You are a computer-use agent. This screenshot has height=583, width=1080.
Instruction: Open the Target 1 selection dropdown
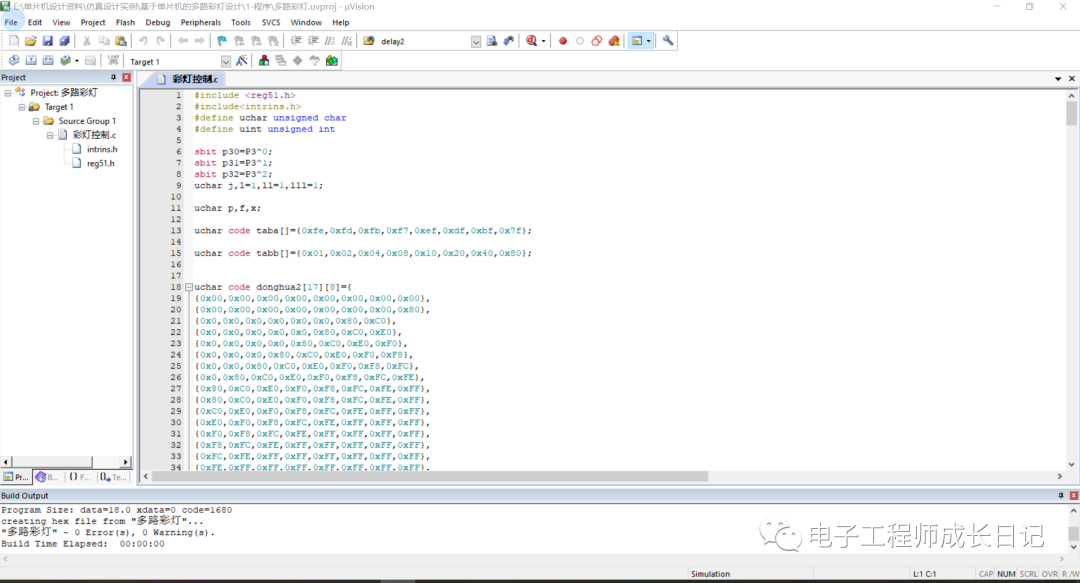pos(225,61)
